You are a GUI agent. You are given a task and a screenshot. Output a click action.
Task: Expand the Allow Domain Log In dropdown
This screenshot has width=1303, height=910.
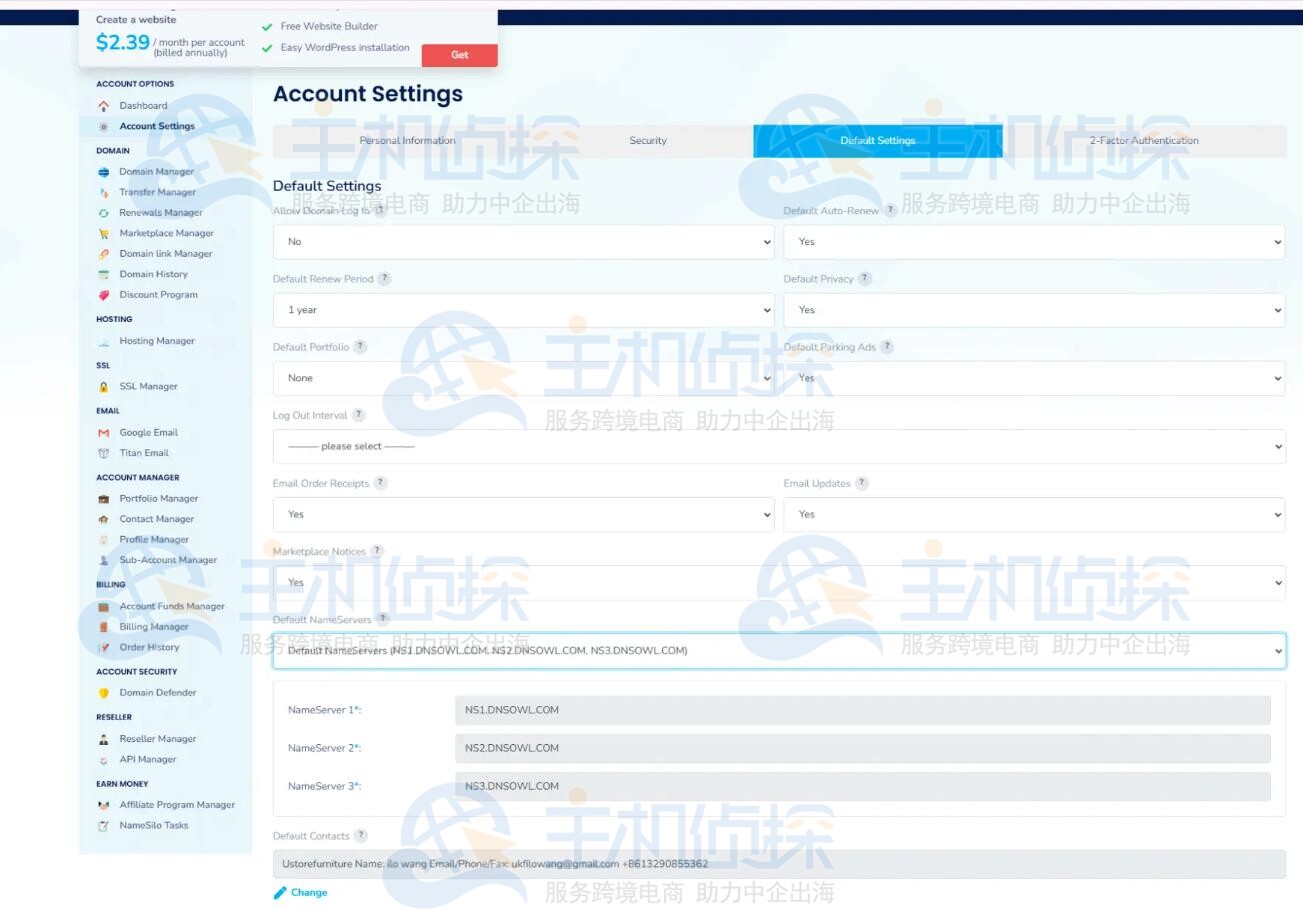[523, 242]
